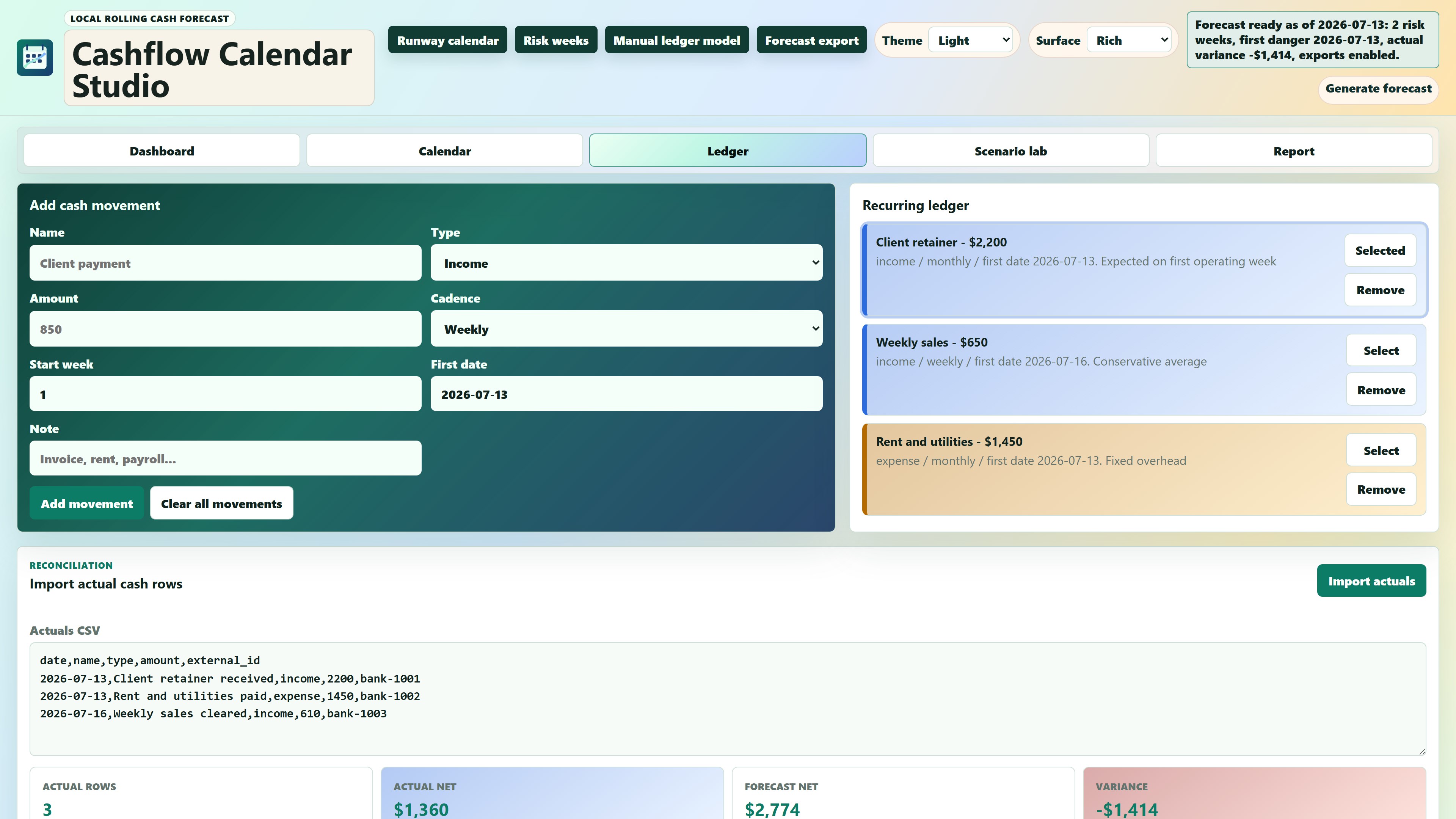Image resolution: width=1456 pixels, height=819 pixels.
Task: Focus the Amount input field
Action: (x=225, y=329)
